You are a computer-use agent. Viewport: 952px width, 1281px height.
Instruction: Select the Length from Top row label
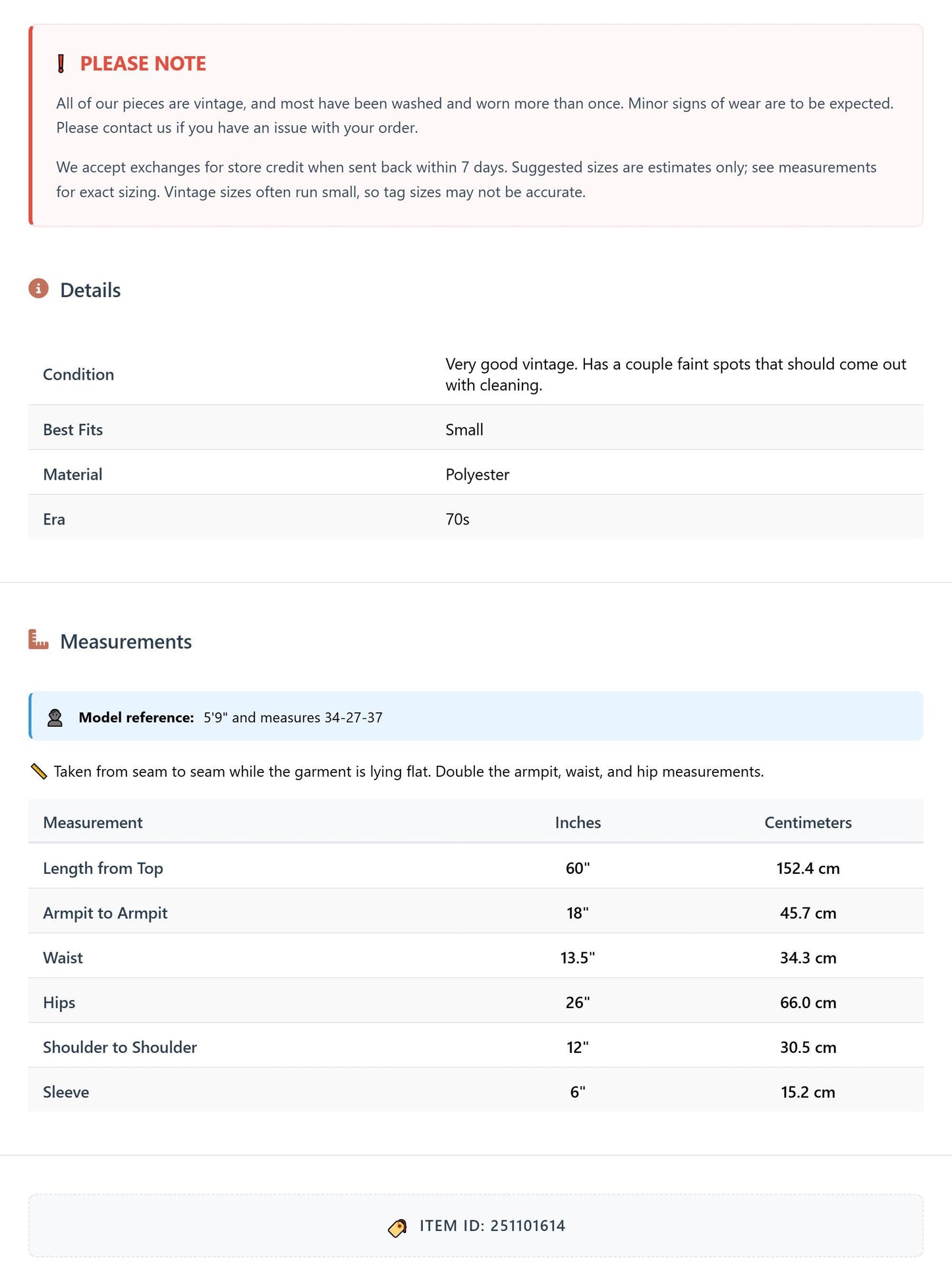(x=103, y=868)
